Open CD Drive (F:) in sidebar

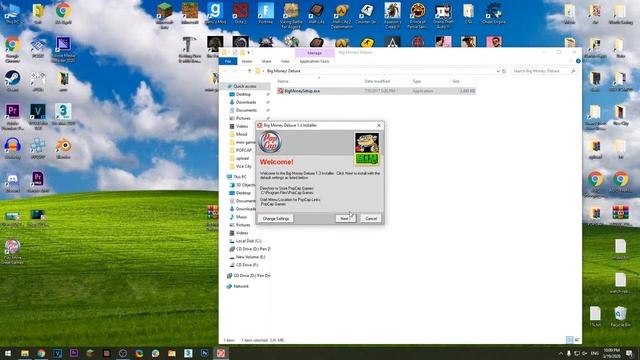[247, 265]
